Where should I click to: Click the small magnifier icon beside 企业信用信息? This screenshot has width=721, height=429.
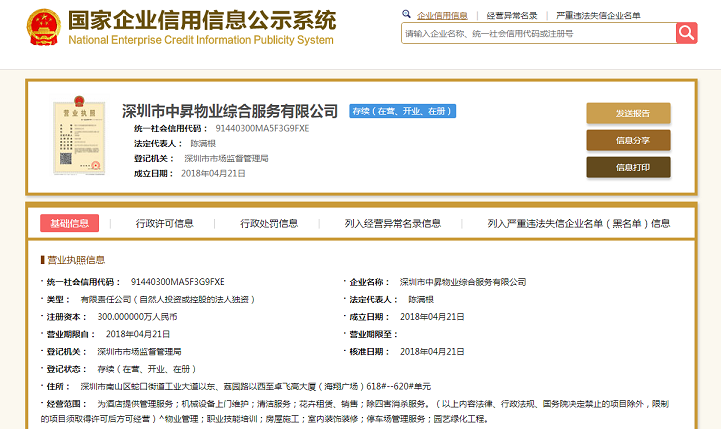click(405, 14)
